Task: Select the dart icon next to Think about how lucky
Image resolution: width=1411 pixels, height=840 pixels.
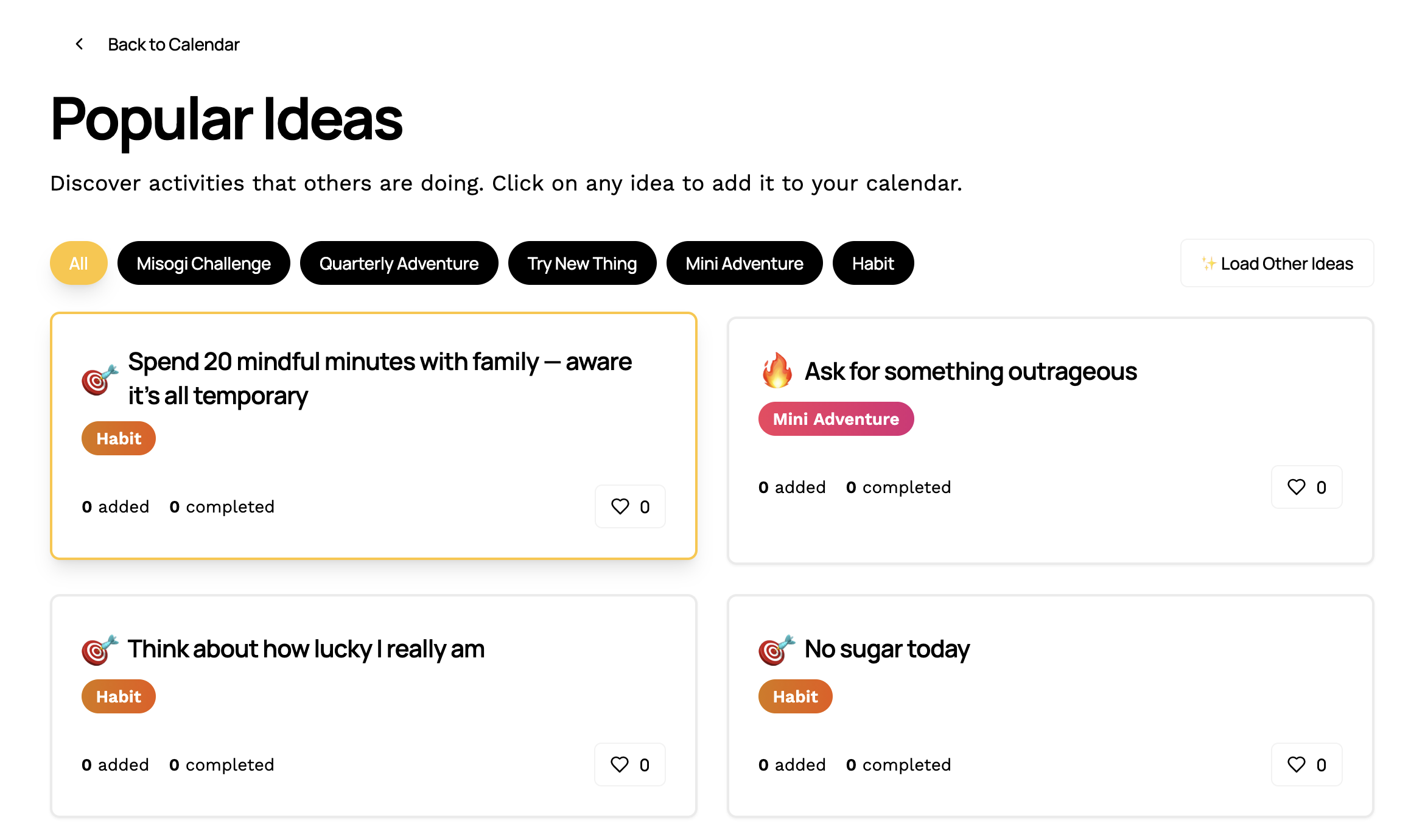Action: click(97, 649)
